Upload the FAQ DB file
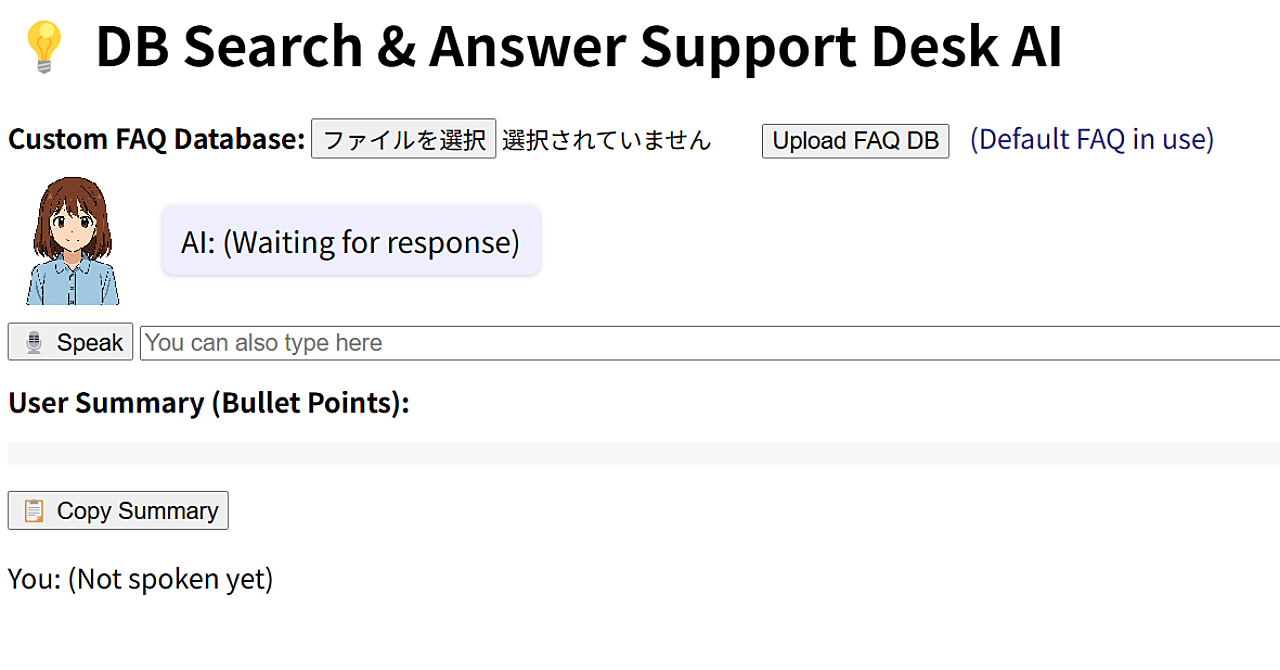This screenshot has height=670, width=1280. point(855,141)
